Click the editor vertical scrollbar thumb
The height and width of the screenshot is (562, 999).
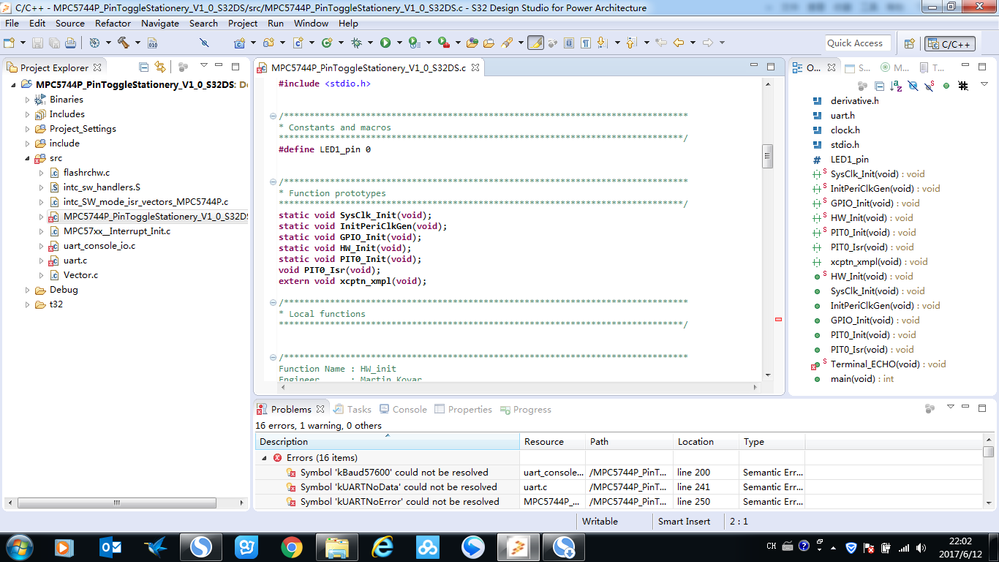[768, 156]
